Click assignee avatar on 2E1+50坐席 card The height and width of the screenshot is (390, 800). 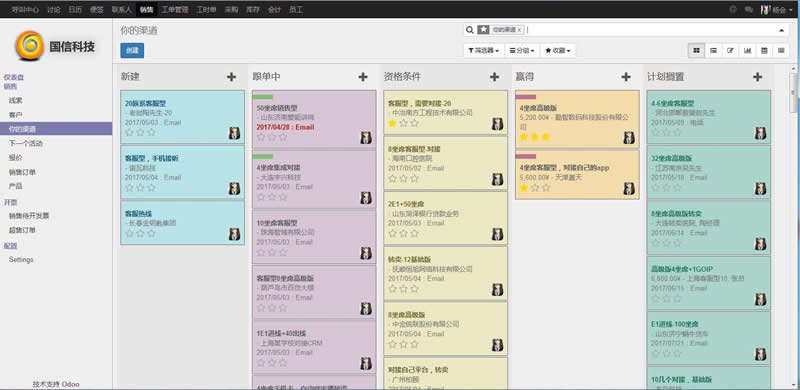(497, 234)
